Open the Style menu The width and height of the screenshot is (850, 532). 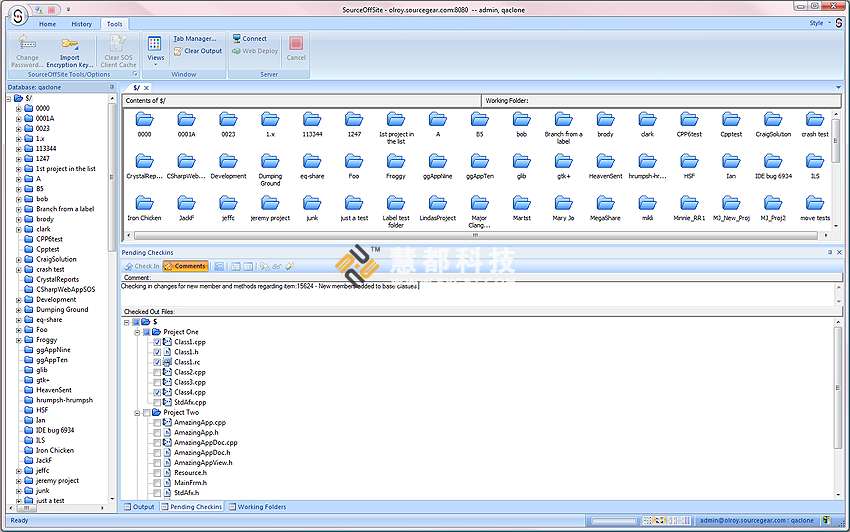(x=819, y=23)
